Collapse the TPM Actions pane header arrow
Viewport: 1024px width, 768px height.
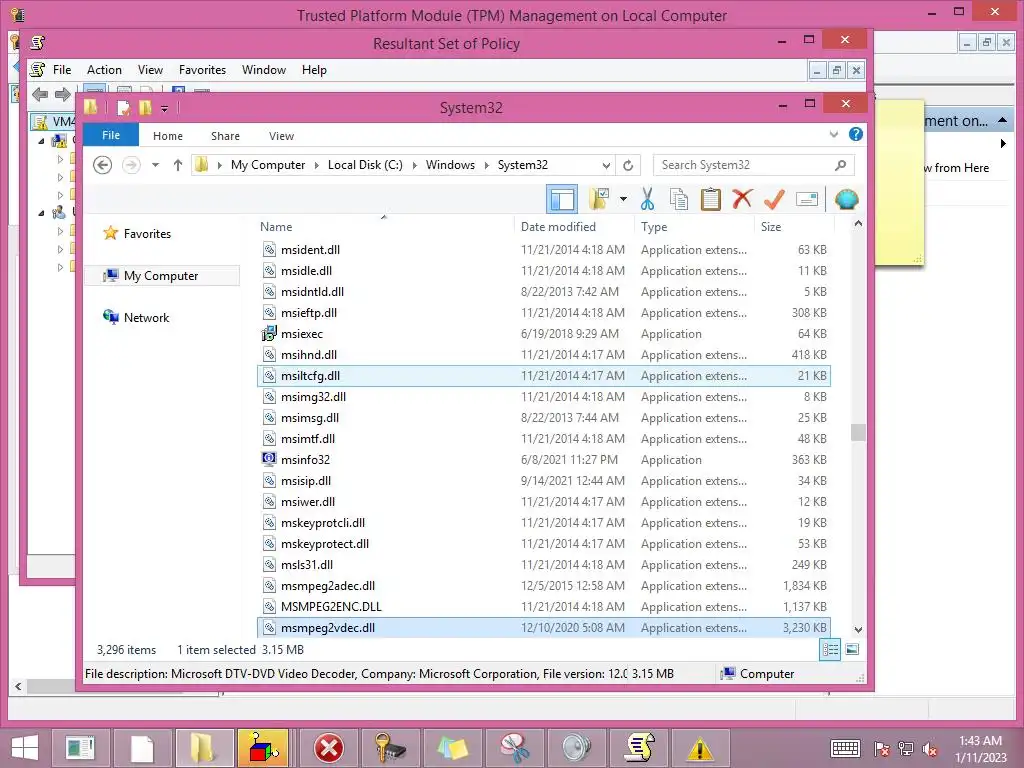pyautogui.click(x=1002, y=121)
